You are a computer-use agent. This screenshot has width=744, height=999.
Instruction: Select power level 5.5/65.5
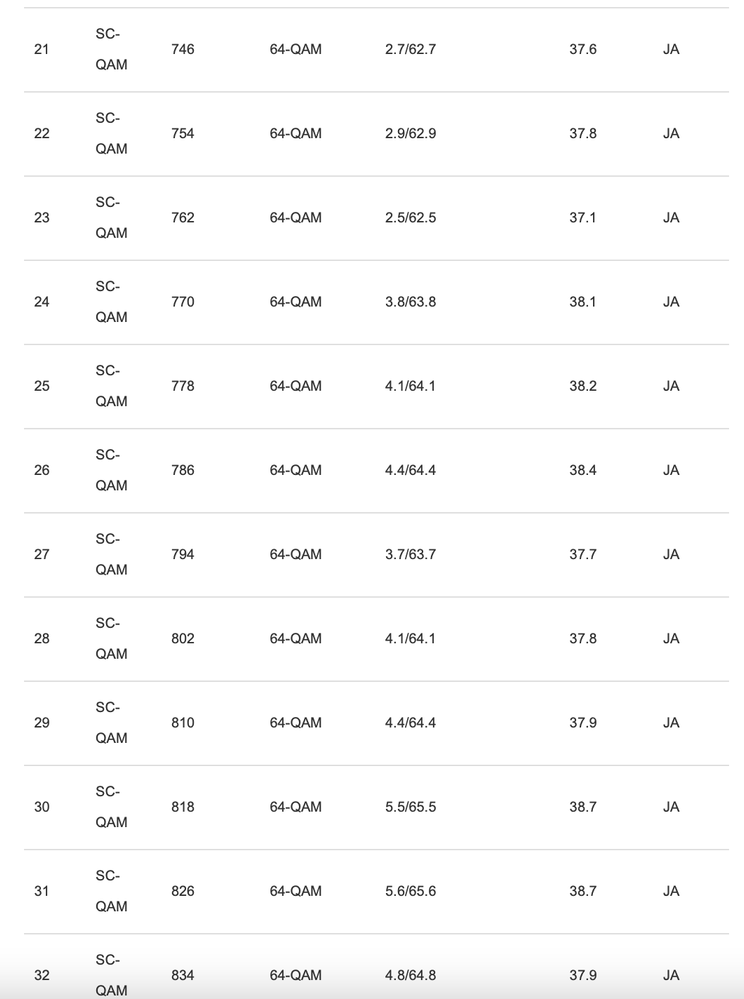coord(410,806)
